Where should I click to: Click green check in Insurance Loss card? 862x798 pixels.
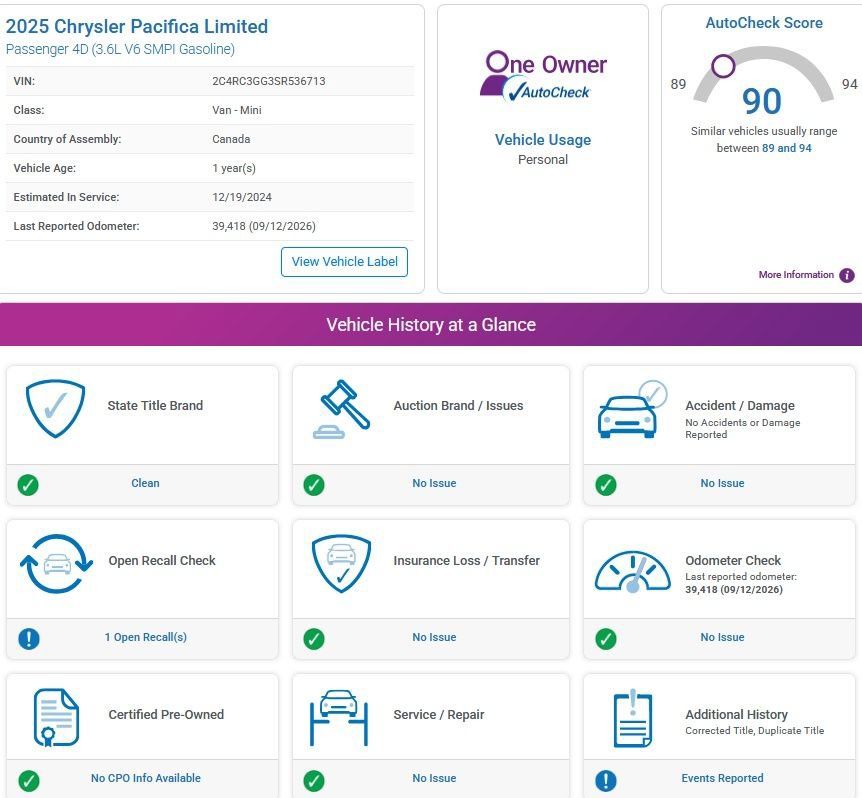[x=314, y=639]
